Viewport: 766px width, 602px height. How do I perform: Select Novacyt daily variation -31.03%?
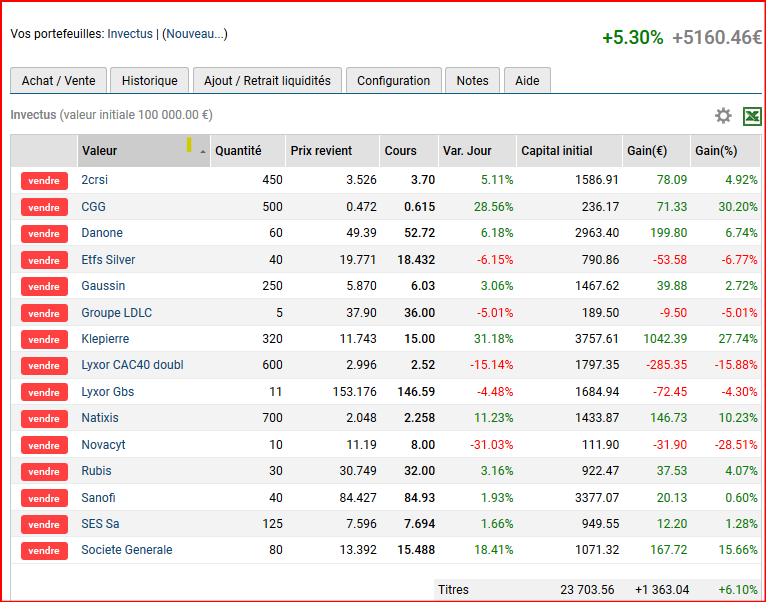491,445
